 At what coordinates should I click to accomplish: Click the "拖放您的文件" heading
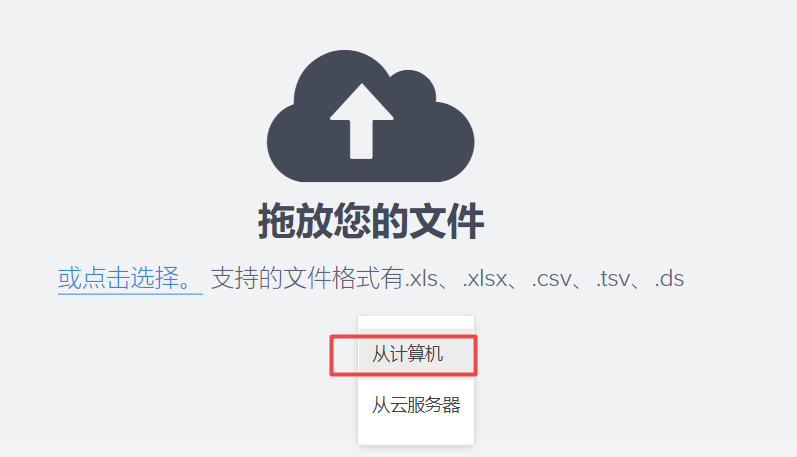371,221
